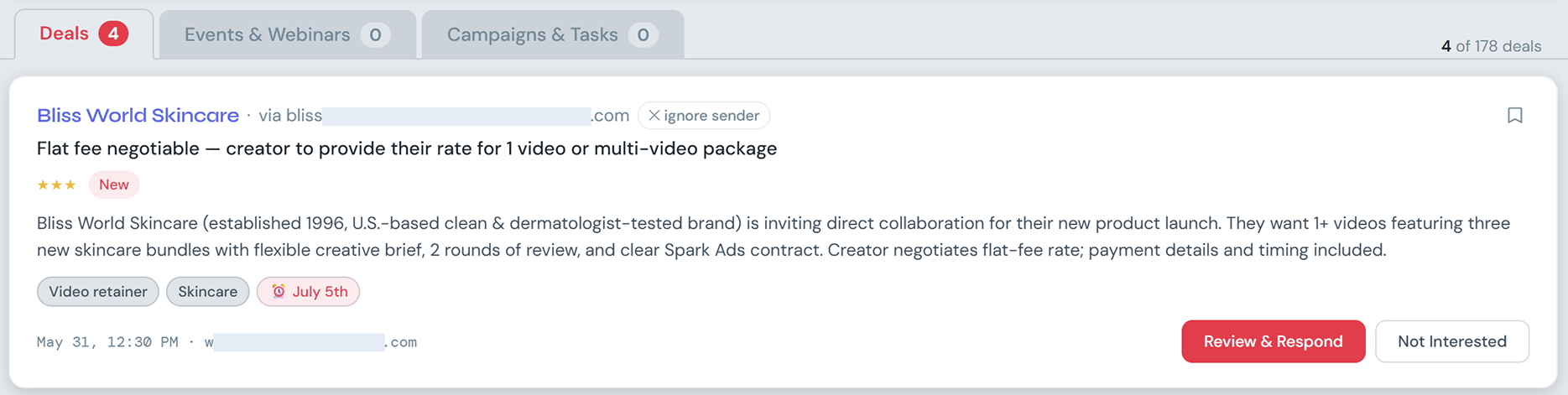Select the Deals tab
Image resolution: width=1568 pixels, height=395 pixels.
point(84,34)
